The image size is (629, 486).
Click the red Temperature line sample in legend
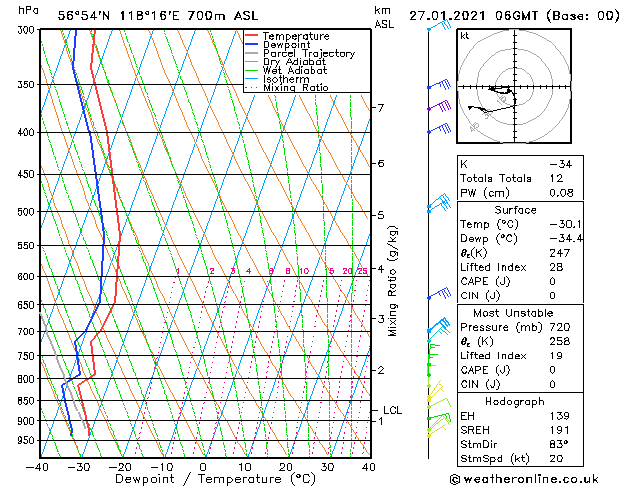[251, 36]
